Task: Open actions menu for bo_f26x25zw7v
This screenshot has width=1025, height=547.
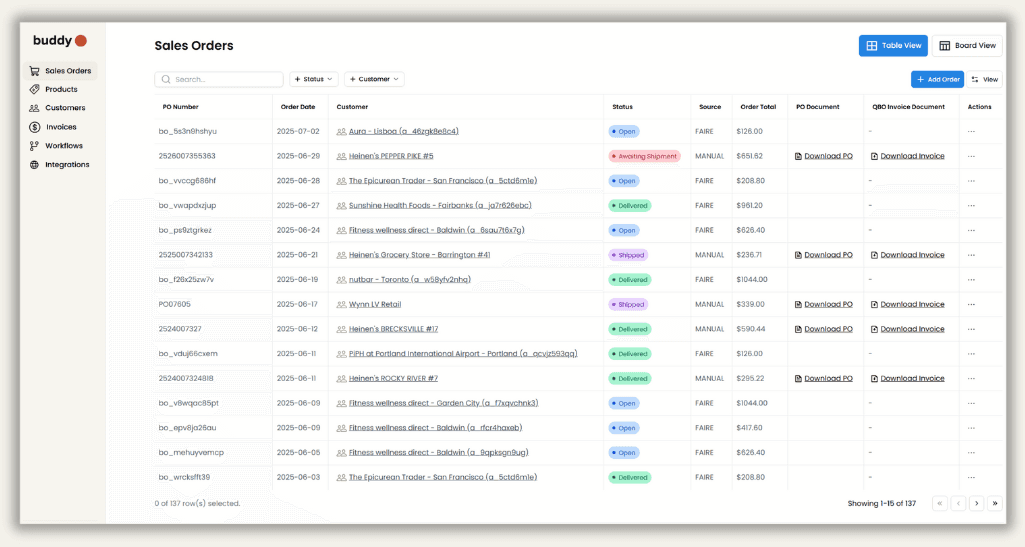Action: (x=971, y=280)
